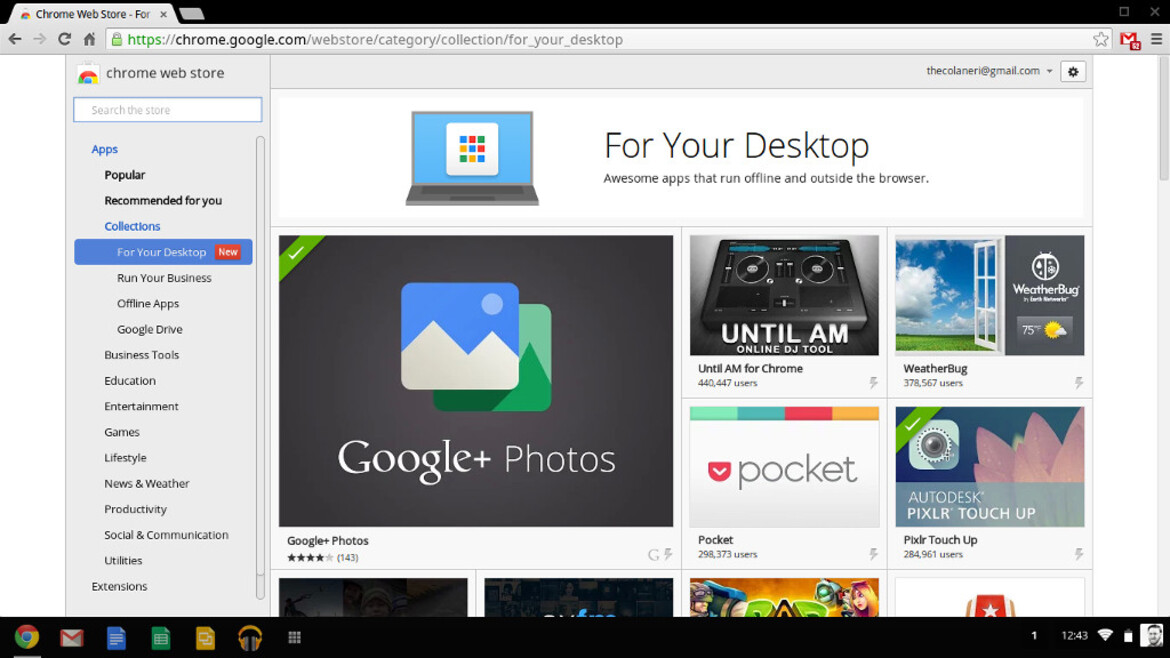This screenshot has width=1170, height=658.
Task: Open the Extensions section
Action: pos(119,586)
